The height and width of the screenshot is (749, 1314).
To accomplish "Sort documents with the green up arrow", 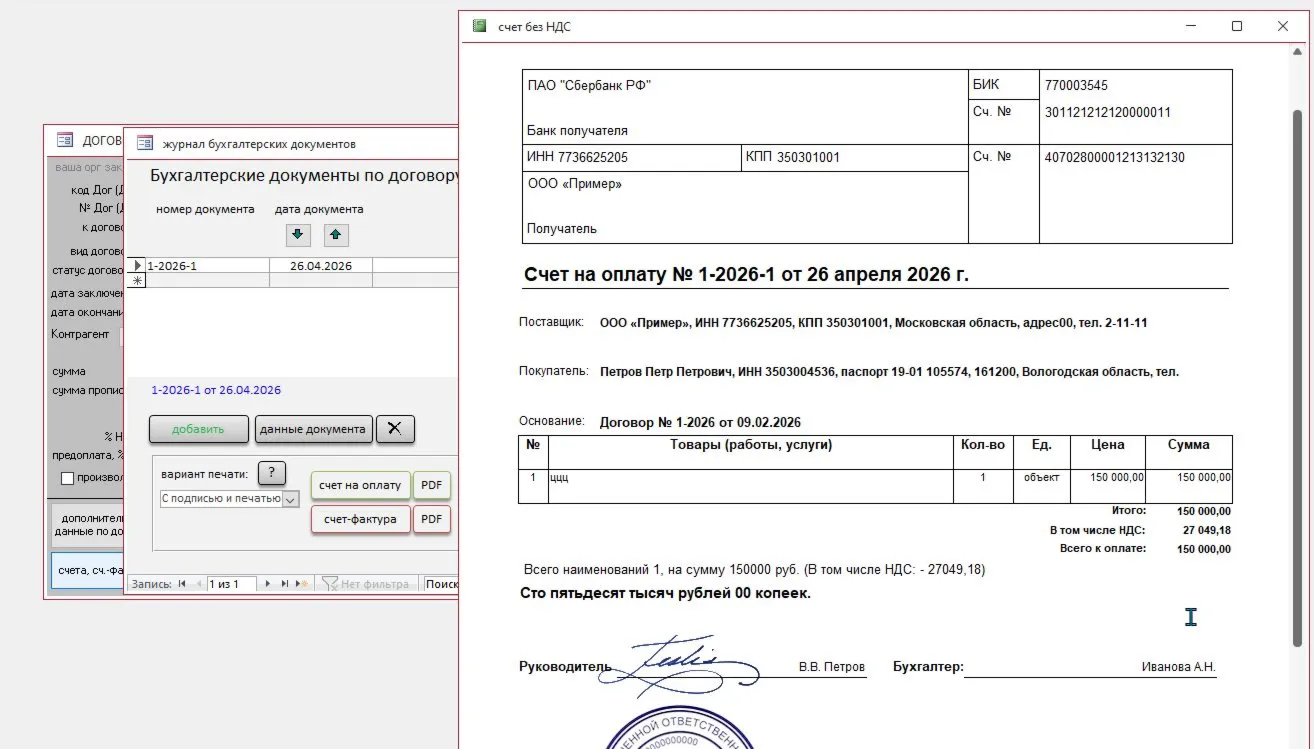I will 336,235.
